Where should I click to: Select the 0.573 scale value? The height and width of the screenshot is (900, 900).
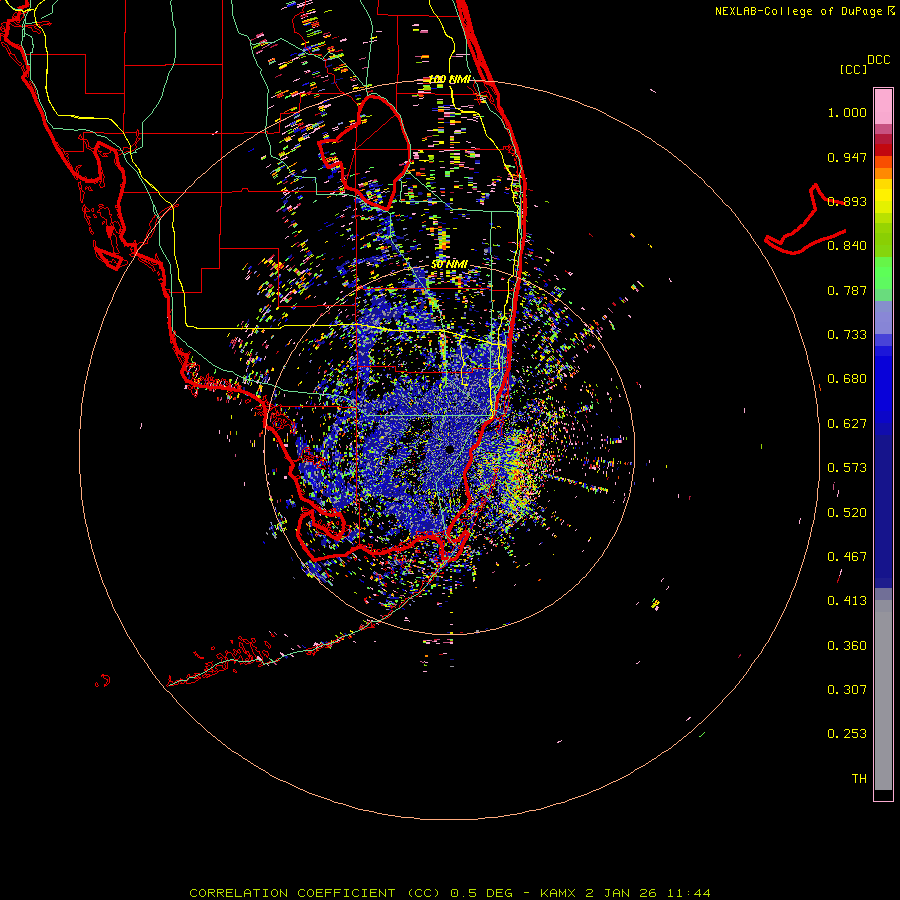847,468
